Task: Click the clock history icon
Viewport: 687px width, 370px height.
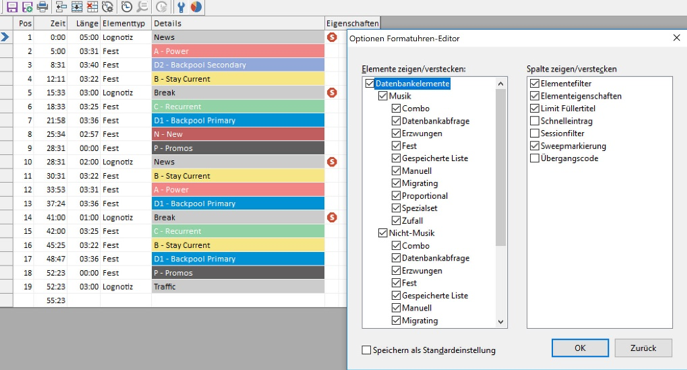Action: tap(127, 7)
